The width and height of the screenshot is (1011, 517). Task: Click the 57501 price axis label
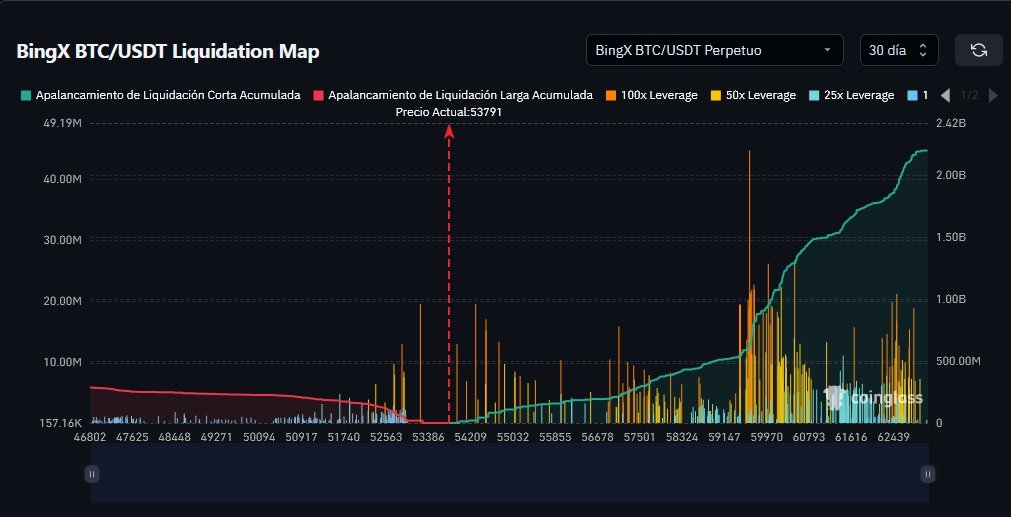click(x=639, y=437)
